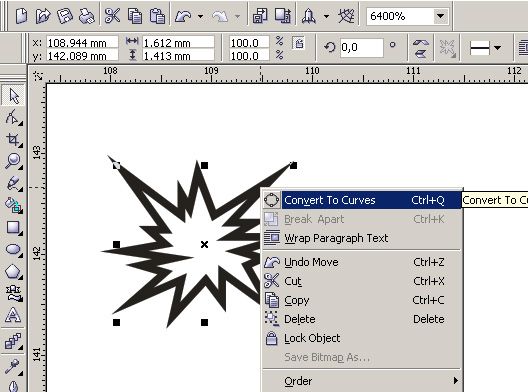Click the vertical scale factor field
The image size is (528, 392).
[x=249, y=56]
